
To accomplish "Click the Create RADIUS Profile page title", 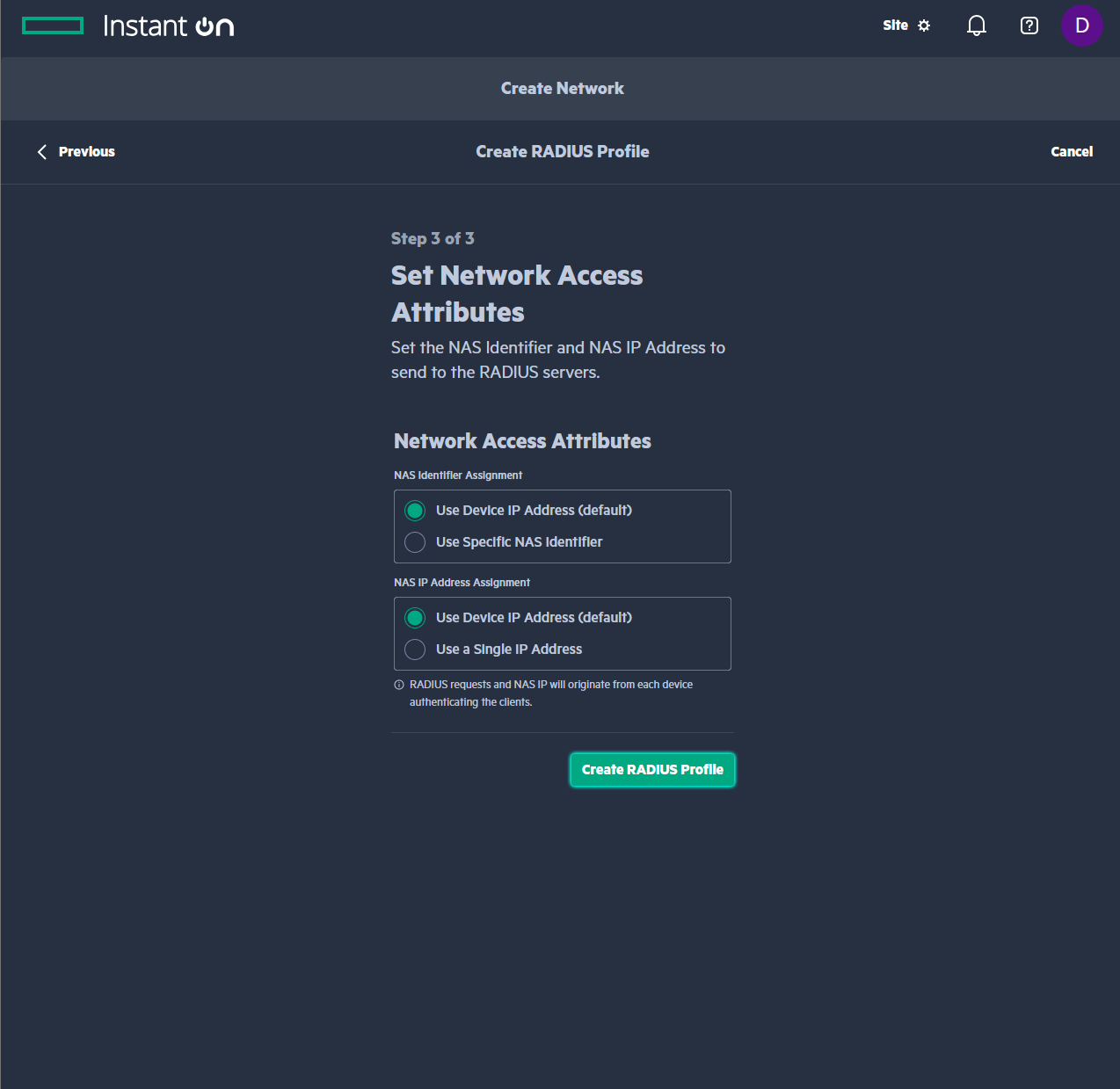I will point(563,152).
